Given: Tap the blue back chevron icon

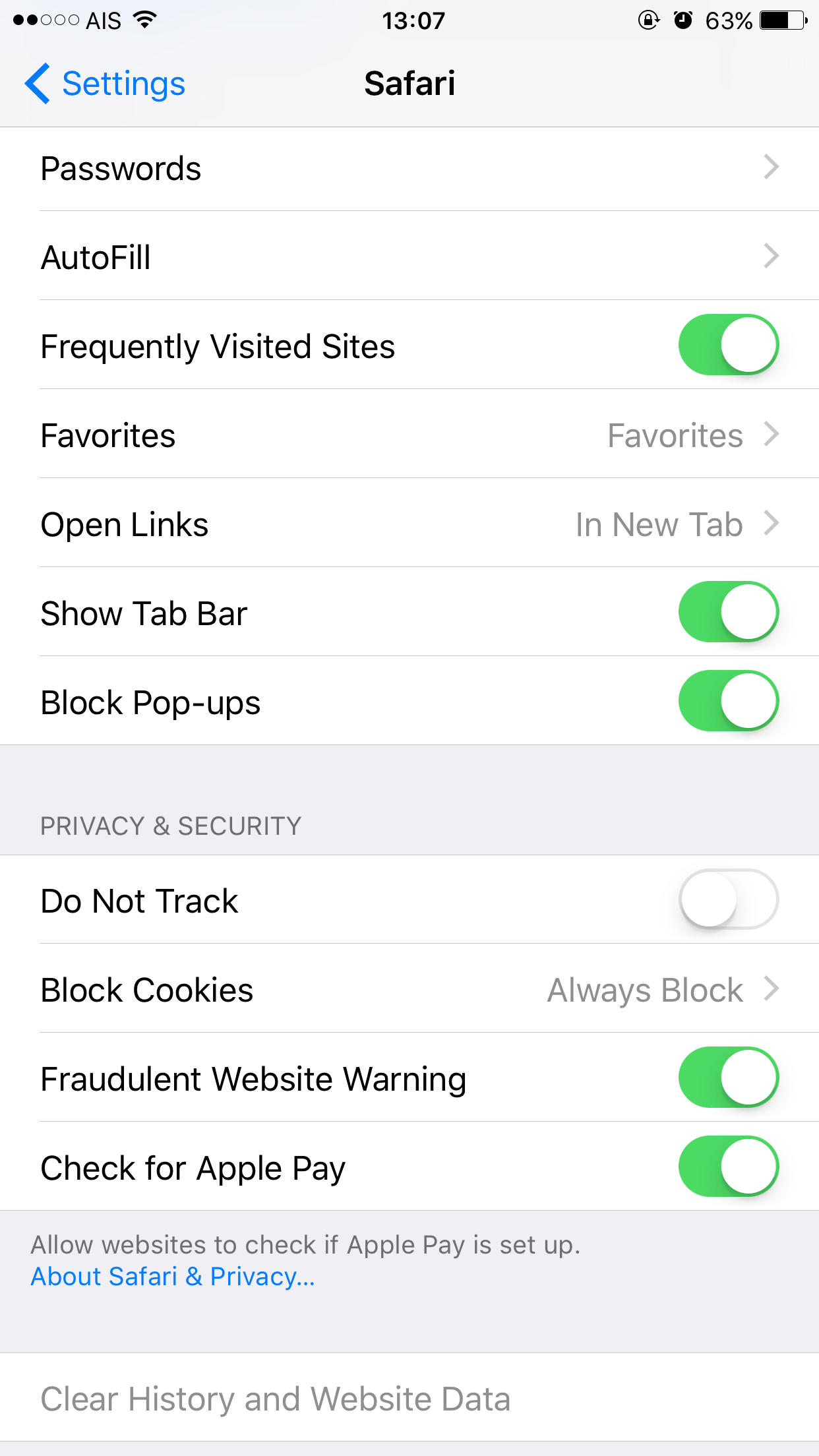Looking at the screenshot, I should pyautogui.click(x=37, y=84).
